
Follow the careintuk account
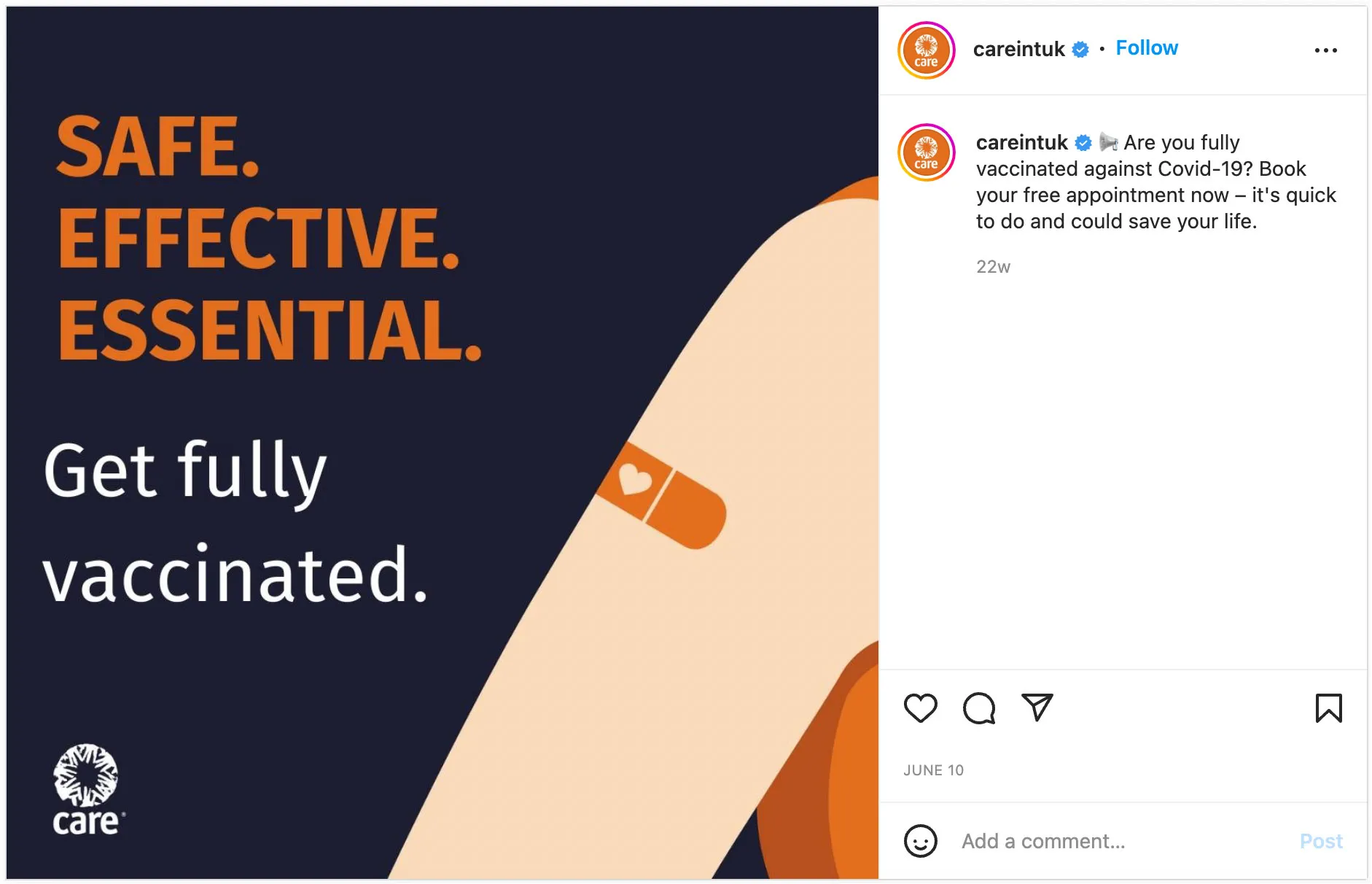point(1146,48)
